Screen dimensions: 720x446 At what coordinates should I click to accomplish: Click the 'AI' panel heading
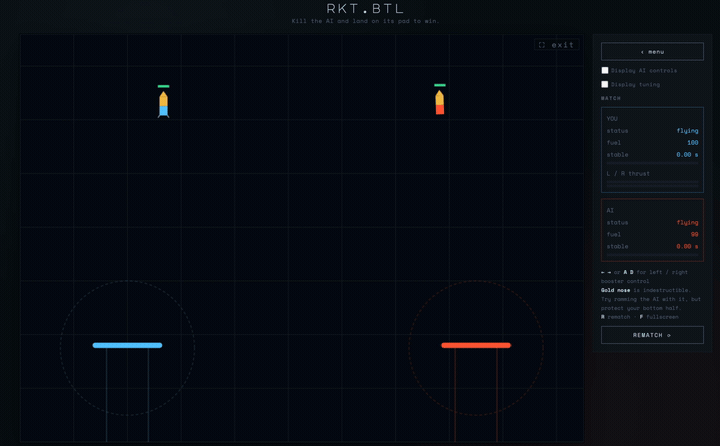[x=610, y=210]
